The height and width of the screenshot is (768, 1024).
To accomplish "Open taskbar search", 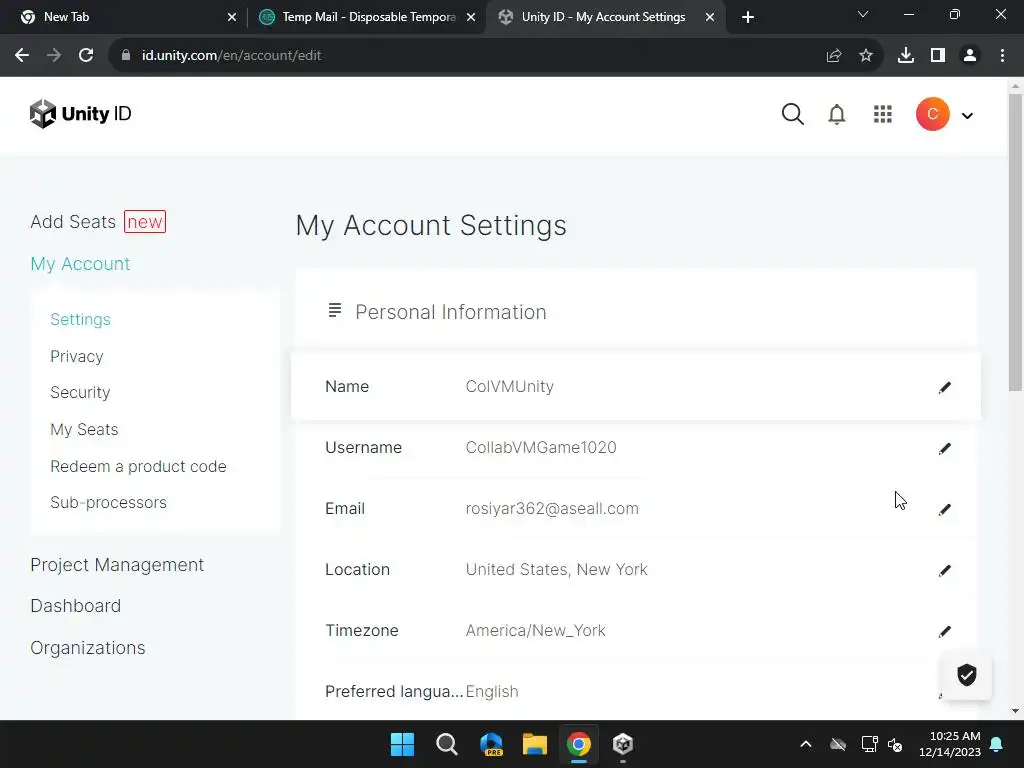I will click(x=447, y=744).
